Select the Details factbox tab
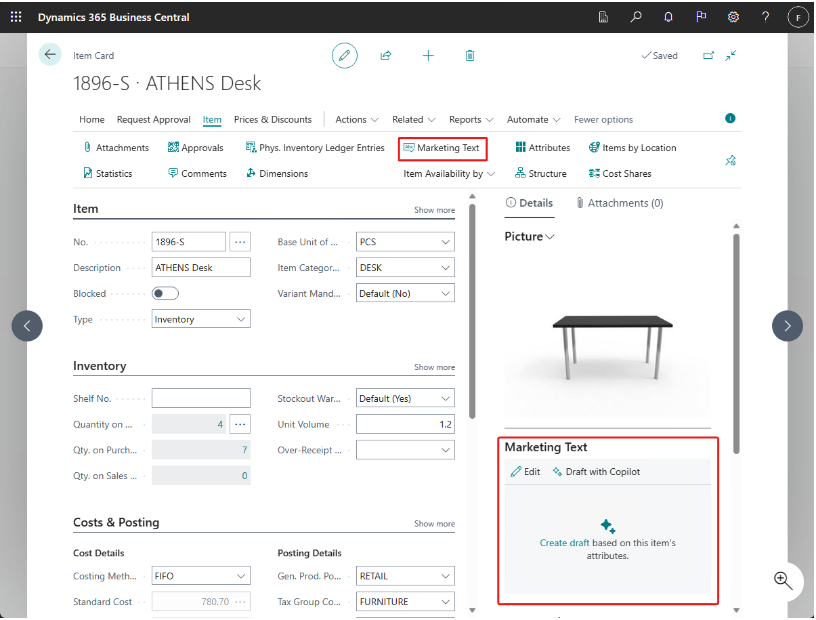The image size is (816, 620). click(529, 203)
